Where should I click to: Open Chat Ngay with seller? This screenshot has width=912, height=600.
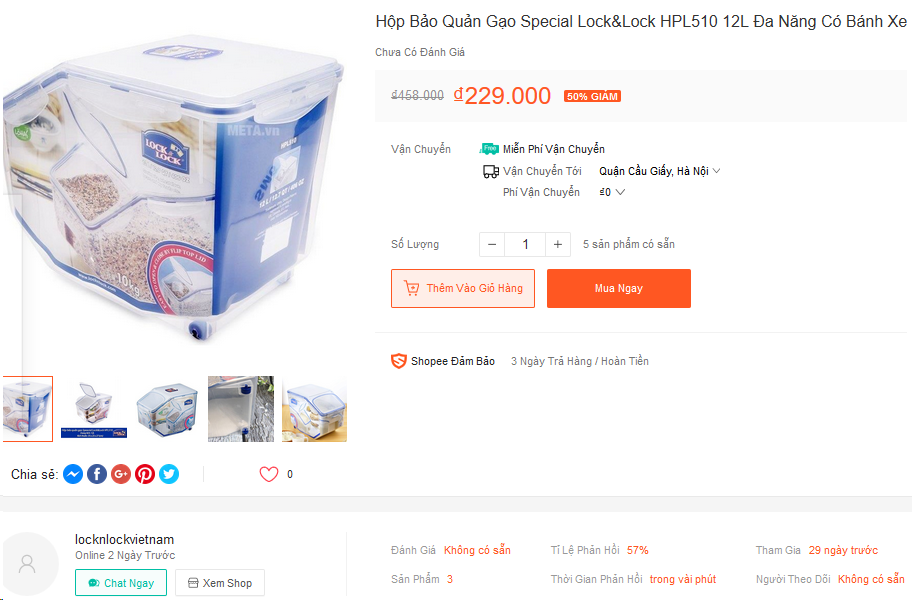(x=121, y=583)
